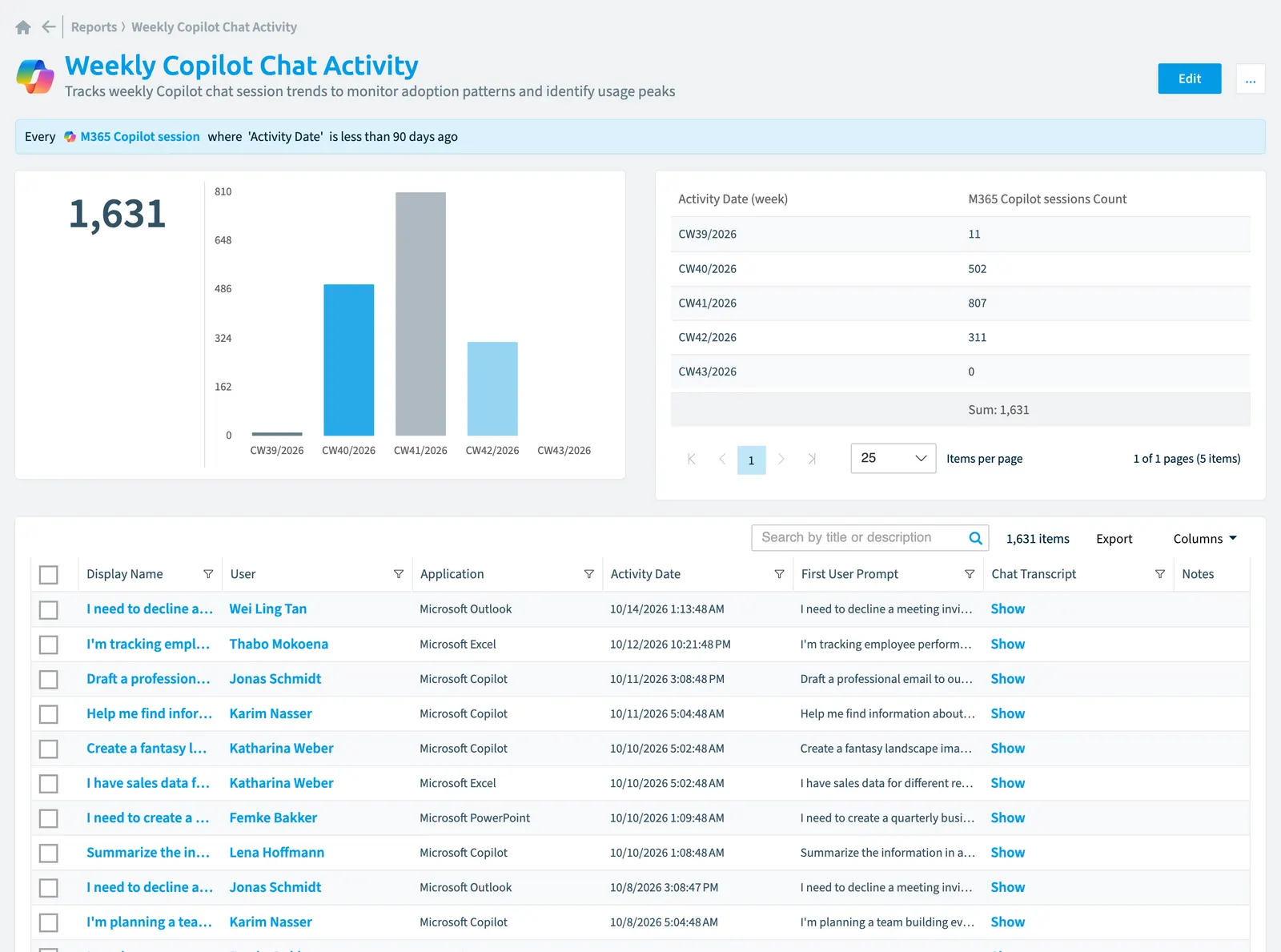Toggle the select-all checkbox in table header
Viewport: 1281px width, 952px height.
49,575
